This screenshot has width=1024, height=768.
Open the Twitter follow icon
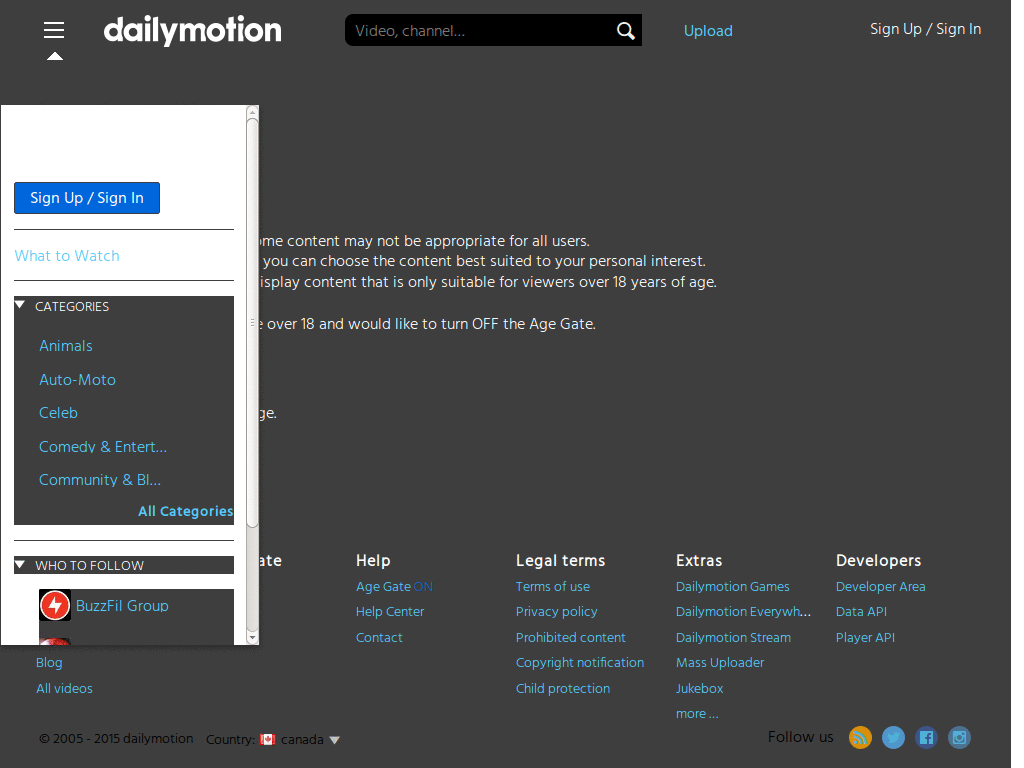pos(893,737)
